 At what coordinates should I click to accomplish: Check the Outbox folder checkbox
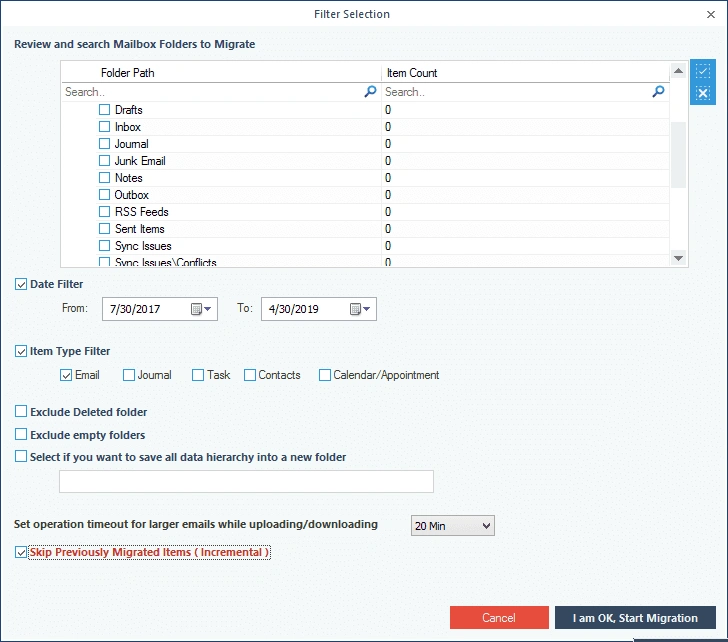point(104,195)
